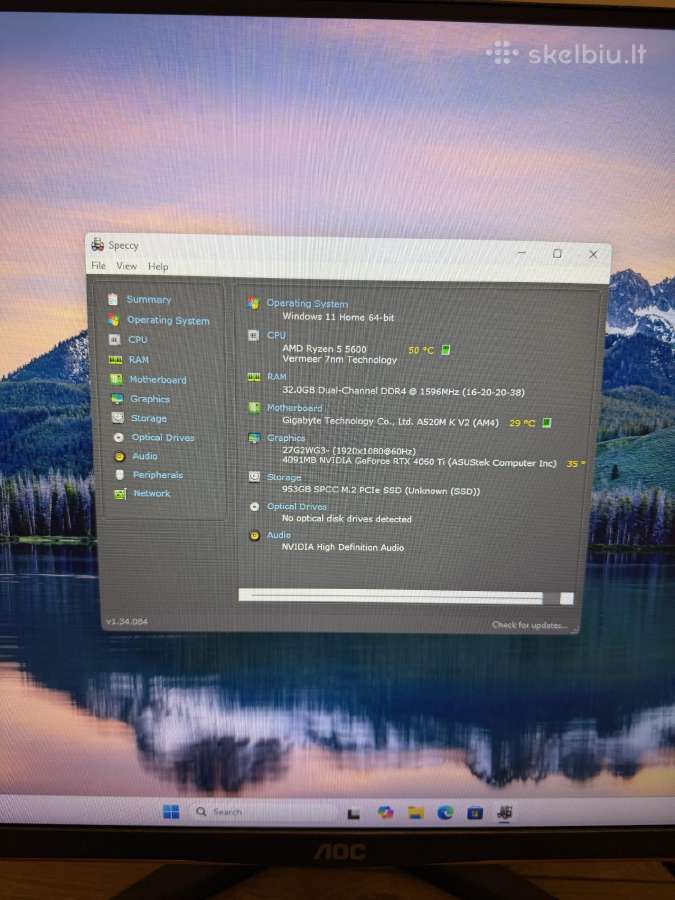Image resolution: width=675 pixels, height=900 pixels.
Task: Click the speaker icon next to summary Audio heading
Action: 255,535
